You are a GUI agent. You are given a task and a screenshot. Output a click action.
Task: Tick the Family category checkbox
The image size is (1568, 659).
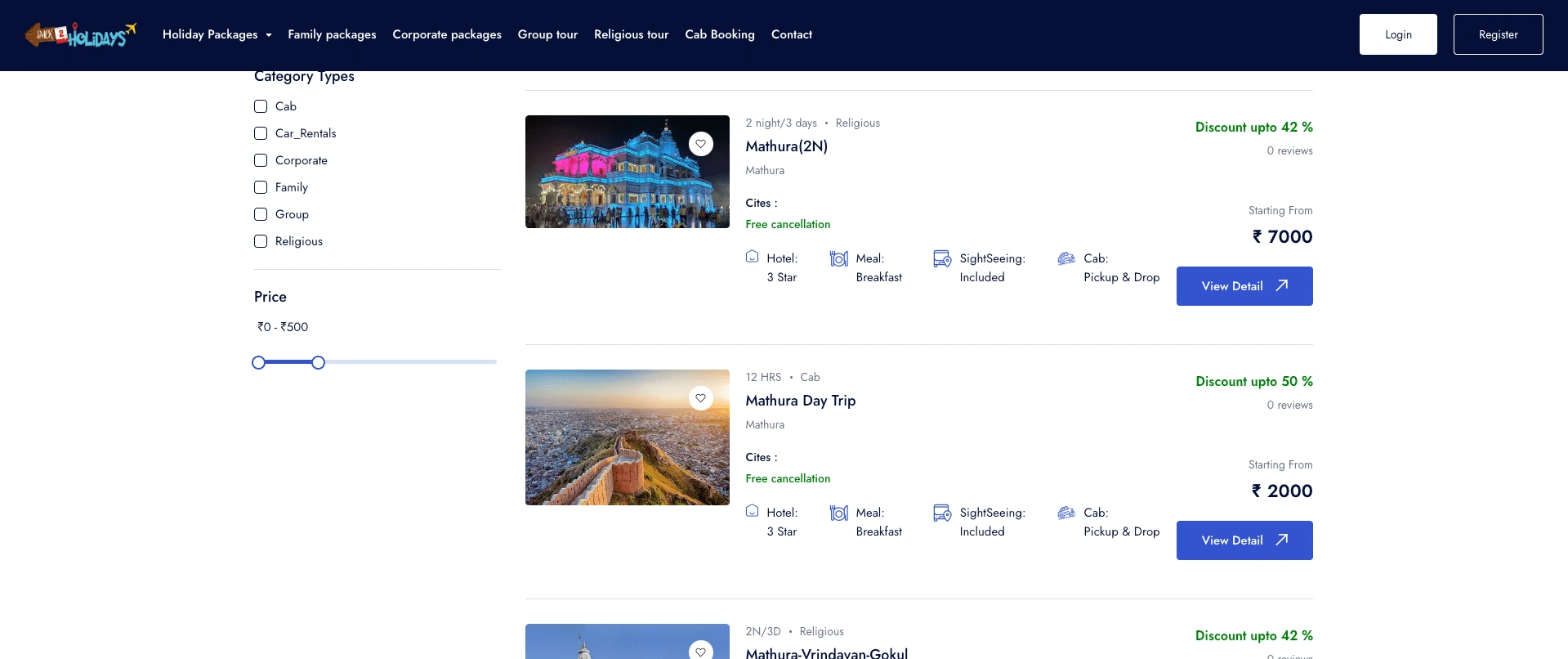tap(261, 187)
